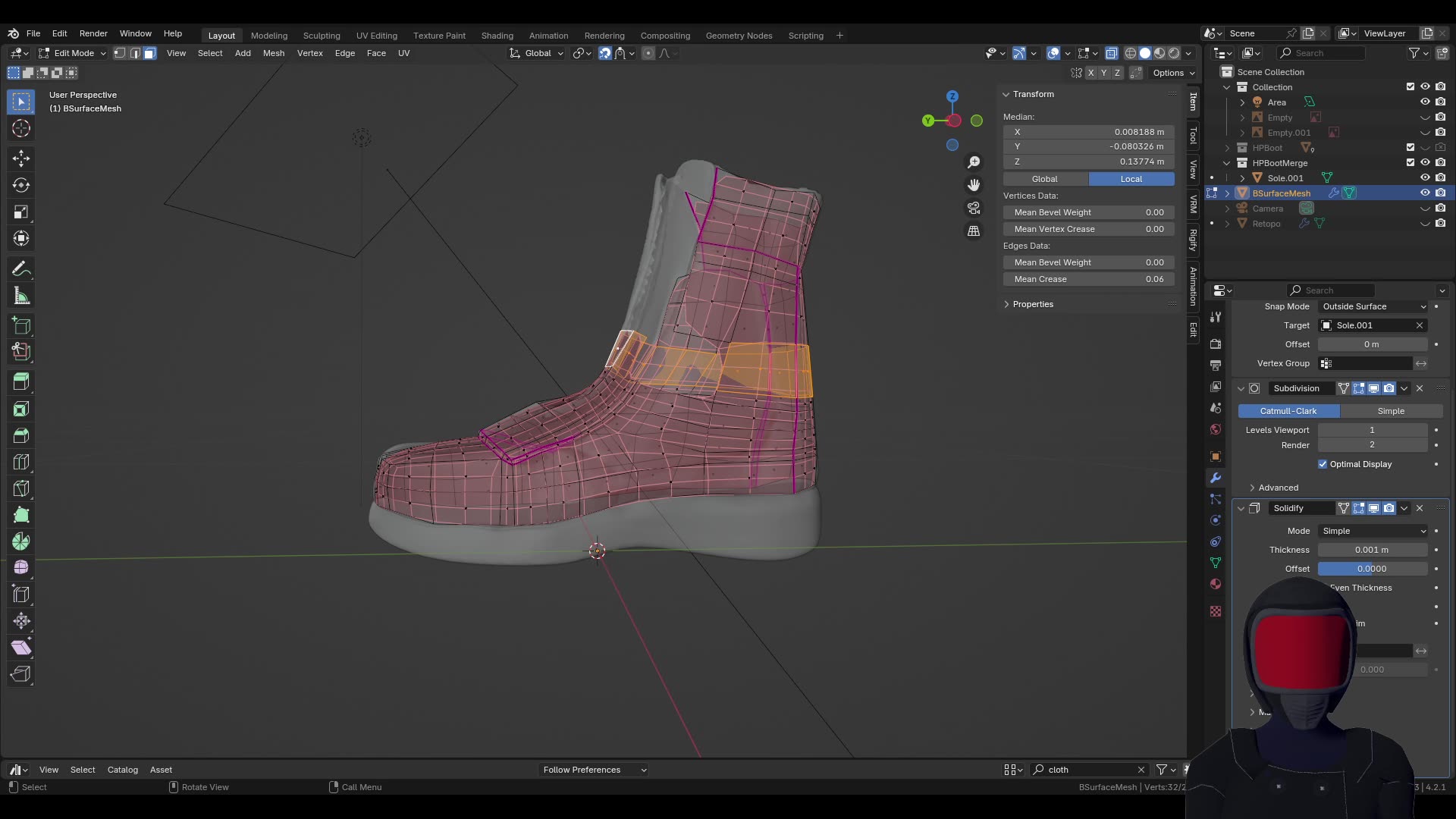Viewport: 1456px width, 819px height.
Task: Click the Local transform orientation button
Action: point(1131,178)
